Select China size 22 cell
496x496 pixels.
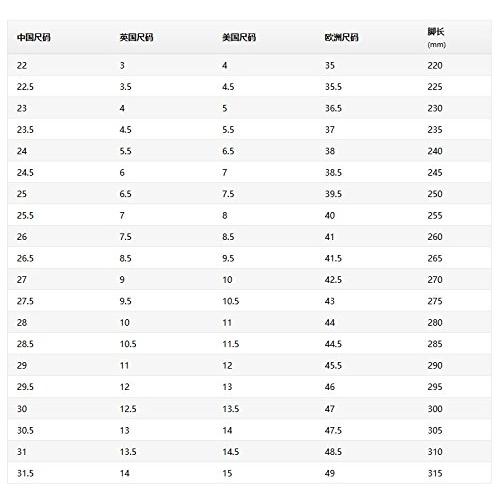tap(22, 65)
